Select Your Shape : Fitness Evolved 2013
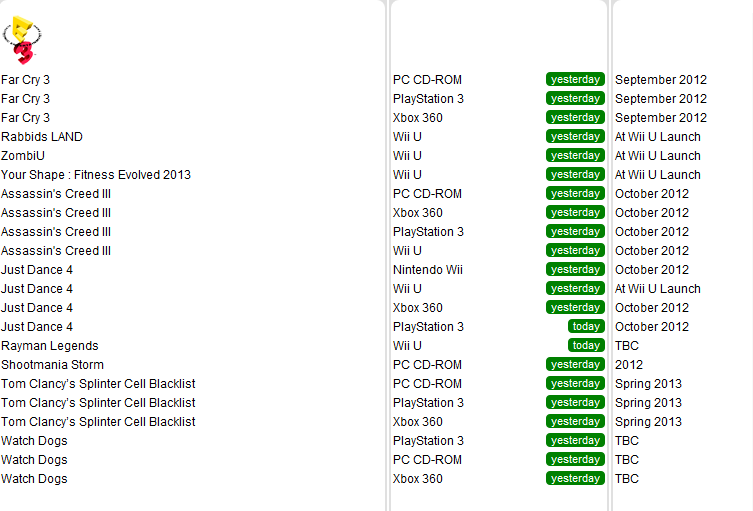This screenshot has width=753, height=511. point(96,175)
